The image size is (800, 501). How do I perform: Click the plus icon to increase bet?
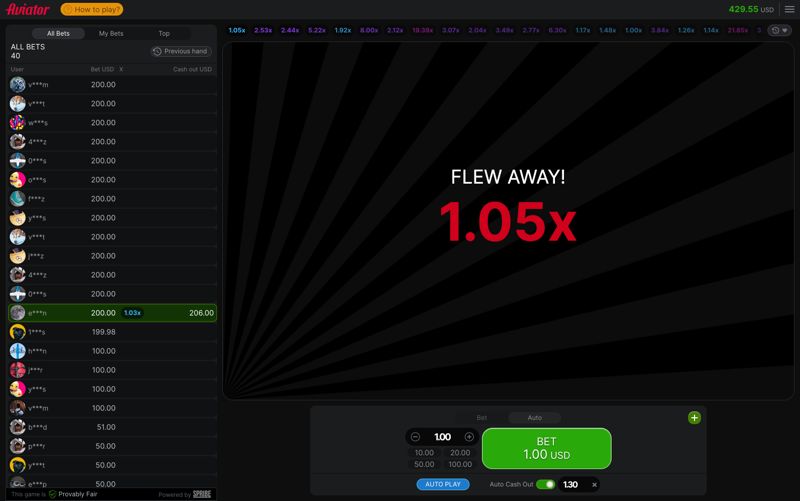pos(469,437)
